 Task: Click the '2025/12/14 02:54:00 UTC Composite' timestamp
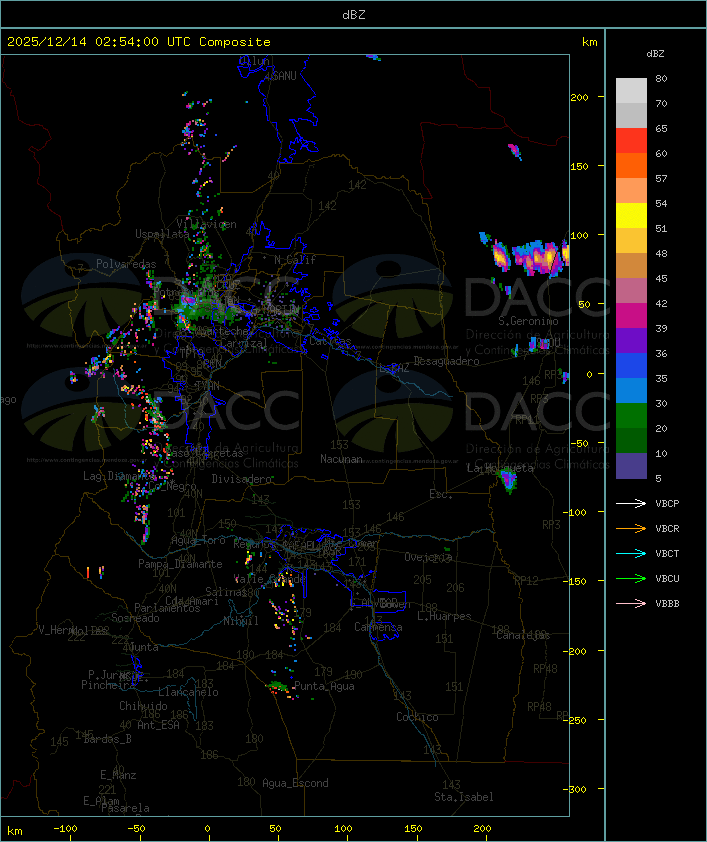click(139, 42)
